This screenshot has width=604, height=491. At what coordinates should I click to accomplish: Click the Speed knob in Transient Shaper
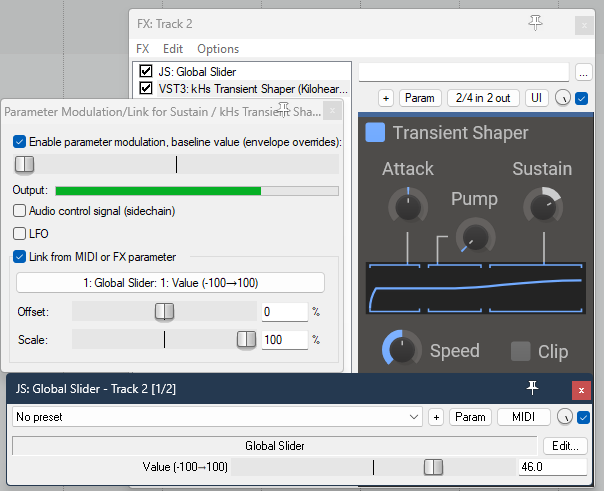[401, 350]
